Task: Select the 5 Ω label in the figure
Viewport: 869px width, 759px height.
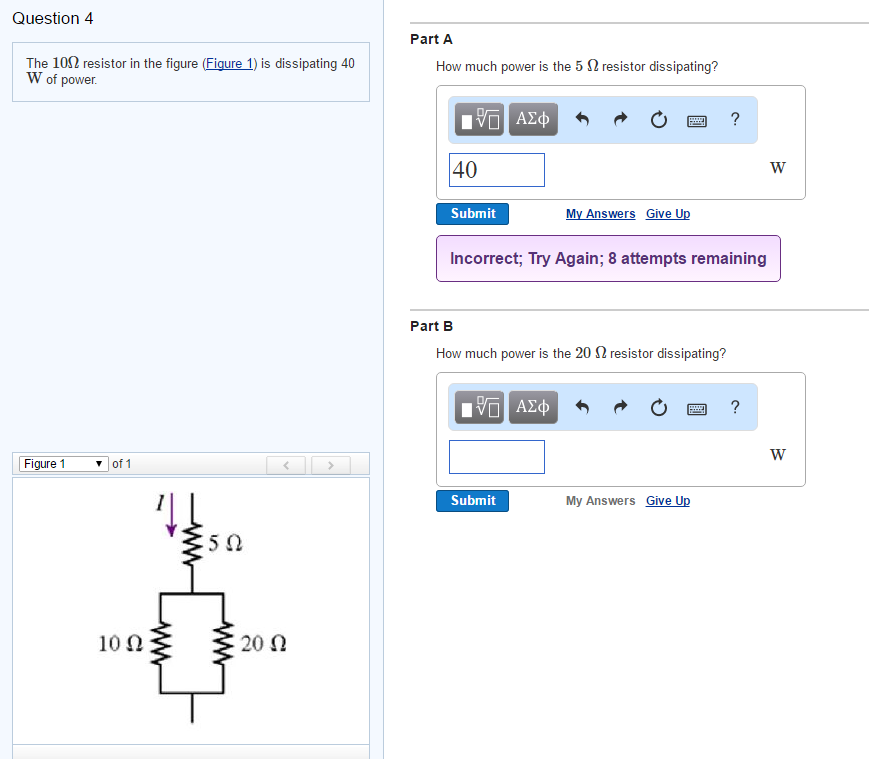Action: (225, 543)
